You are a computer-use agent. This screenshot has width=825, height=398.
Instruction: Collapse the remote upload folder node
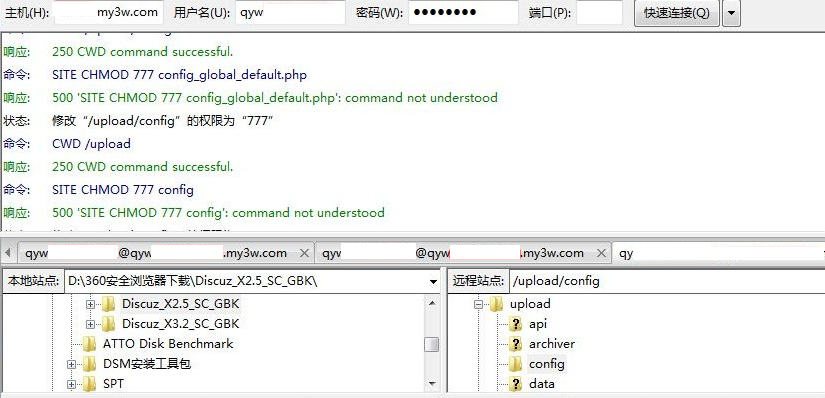pos(478,304)
